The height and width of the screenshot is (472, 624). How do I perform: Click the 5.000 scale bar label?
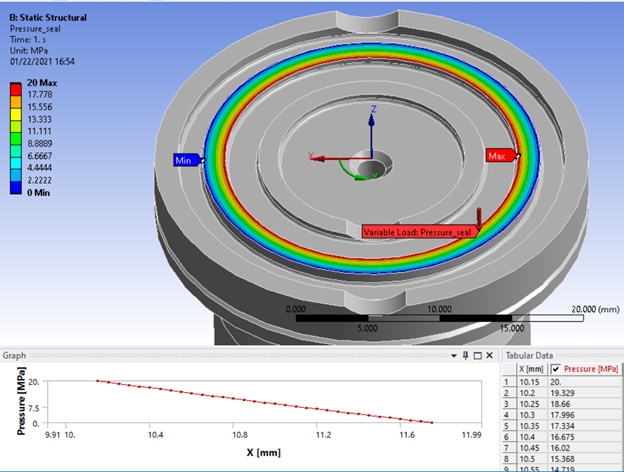(x=367, y=328)
